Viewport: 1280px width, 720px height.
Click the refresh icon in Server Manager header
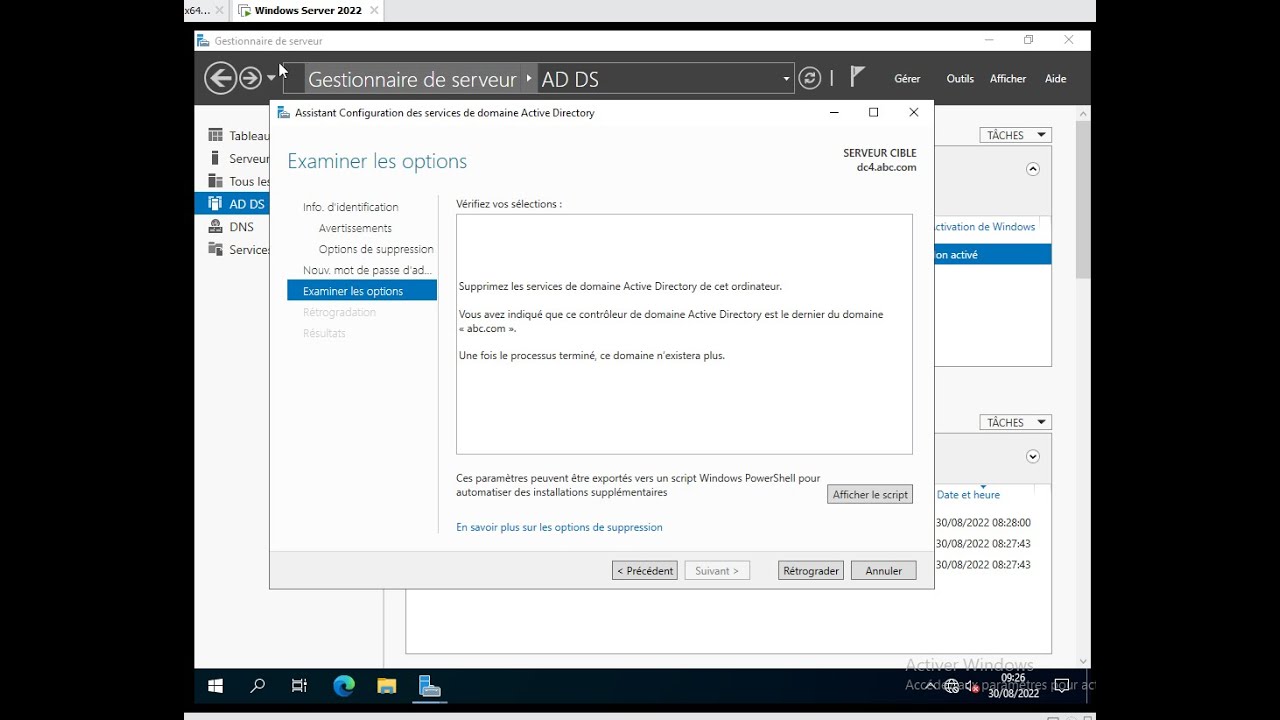pyautogui.click(x=810, y=78)
